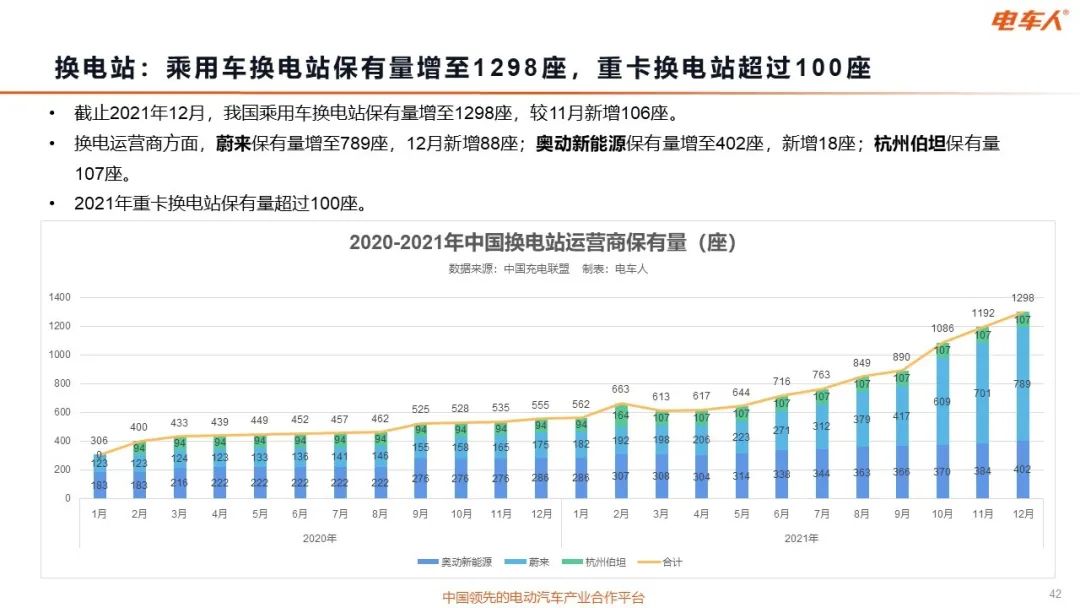This screenshot has height=608, width=1080.
Task: Click the 525 total data label
Action: pos(420,409)
